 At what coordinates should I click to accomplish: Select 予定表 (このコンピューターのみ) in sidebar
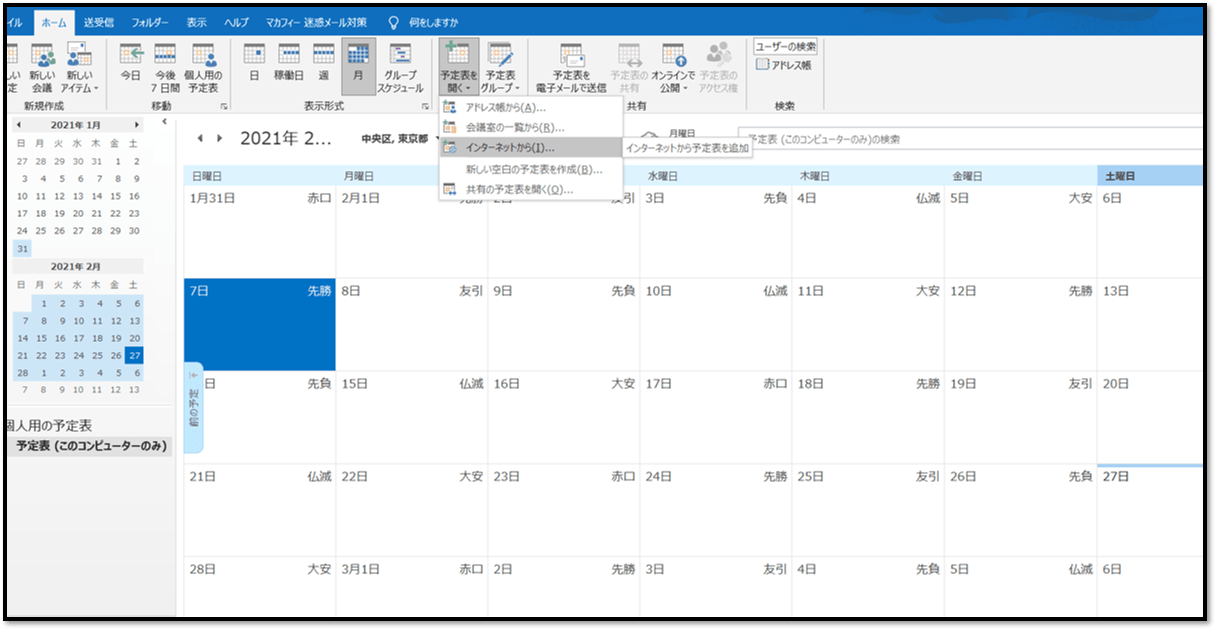pyautogui.click(x=90, y=446)
